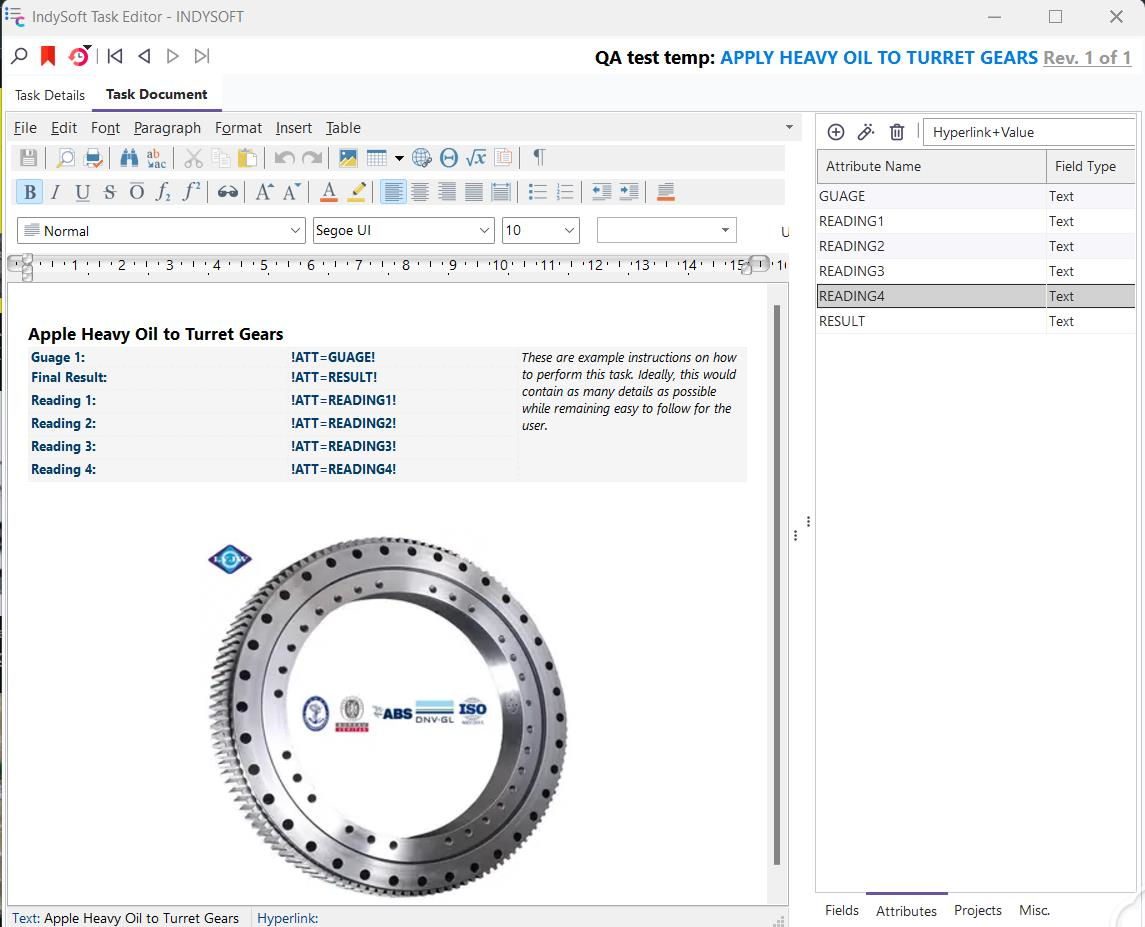Switch to the Task Details tab

50,95
